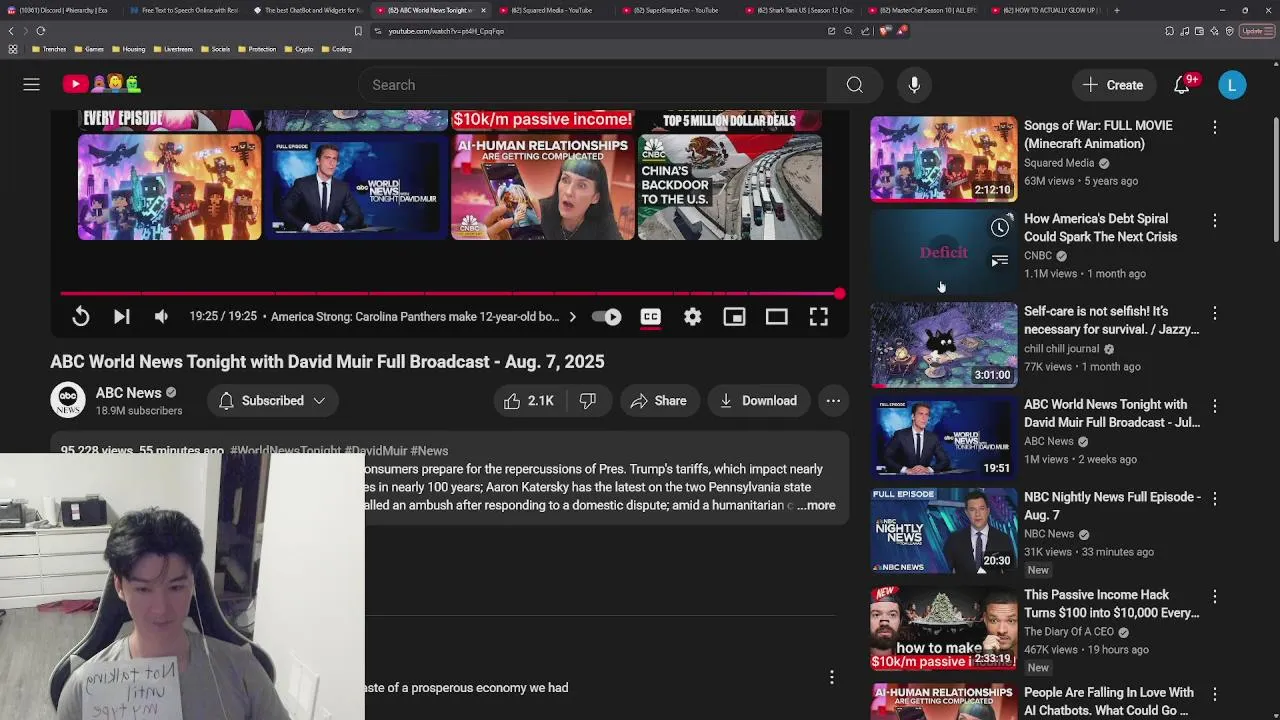
Task: Bookmark this page icon
Action: (358, 31)
